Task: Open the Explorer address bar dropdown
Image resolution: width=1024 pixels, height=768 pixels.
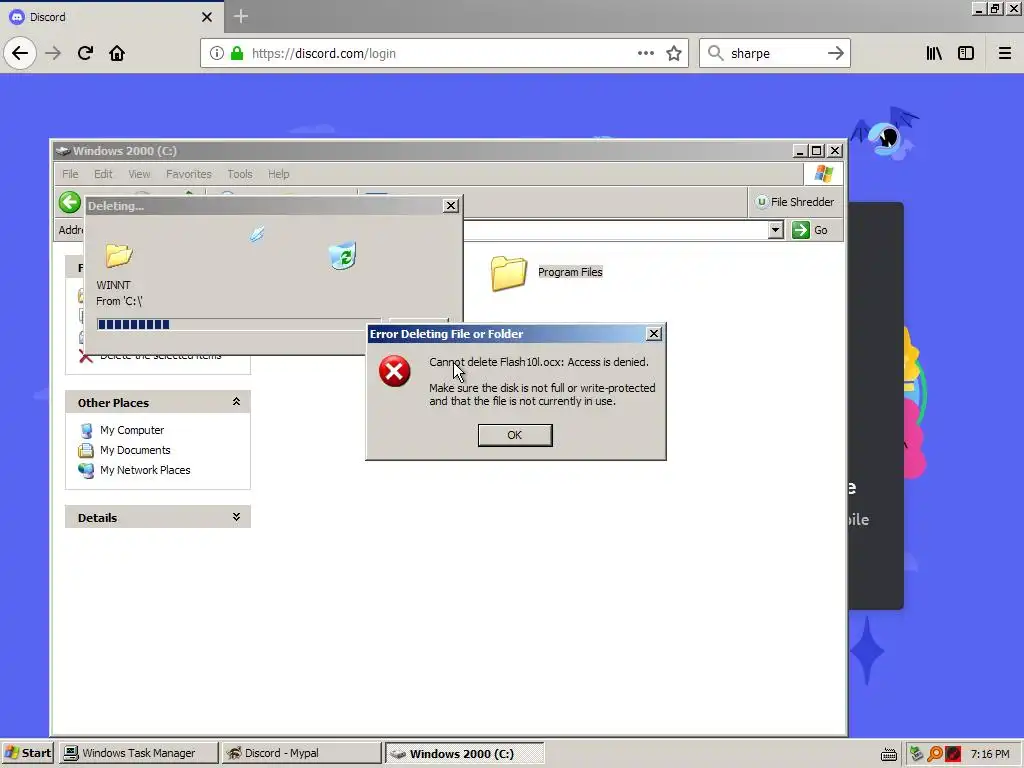Action: (775, 230)
